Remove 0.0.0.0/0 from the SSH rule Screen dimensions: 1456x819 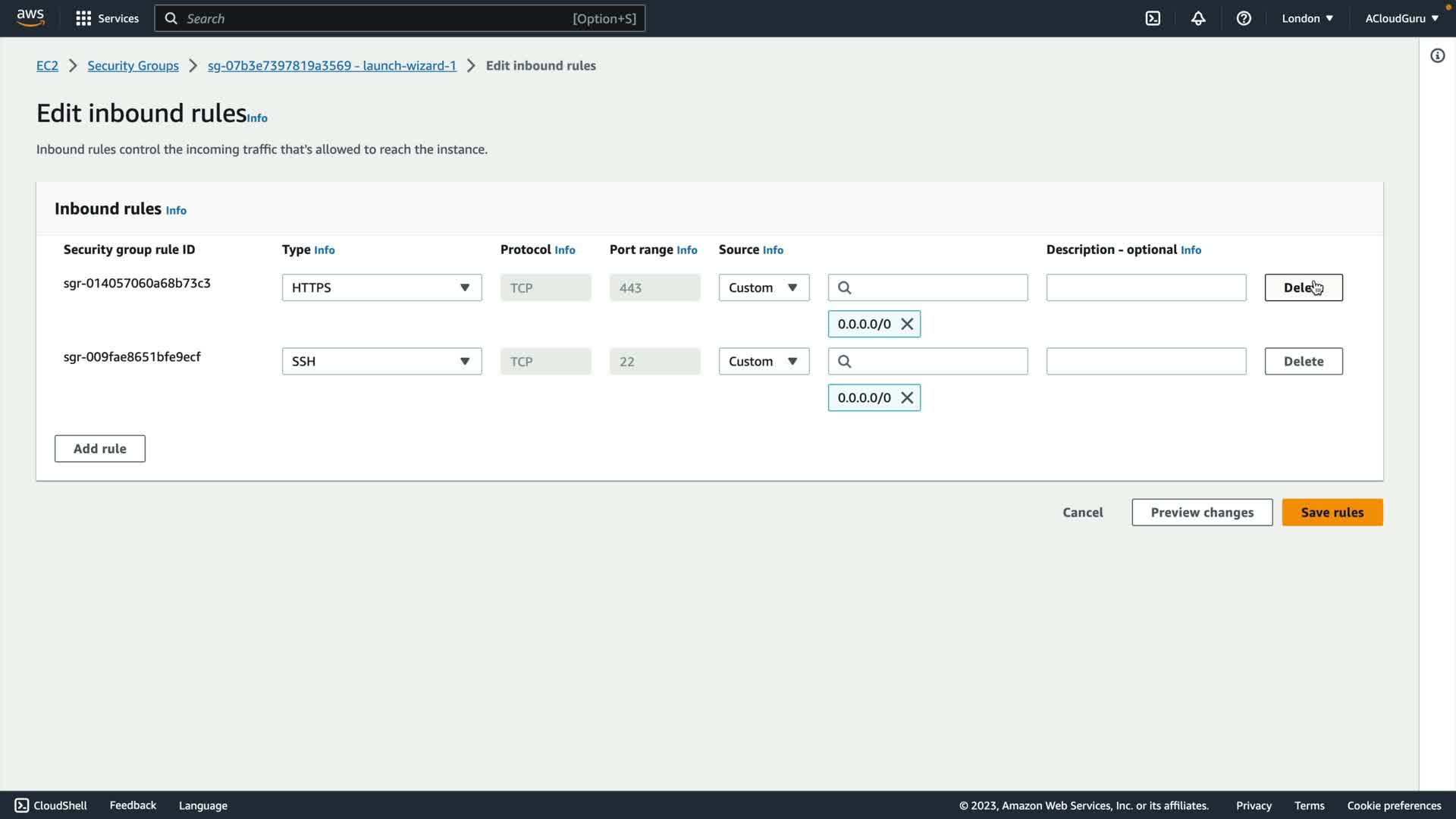click(x=907, y=397)
